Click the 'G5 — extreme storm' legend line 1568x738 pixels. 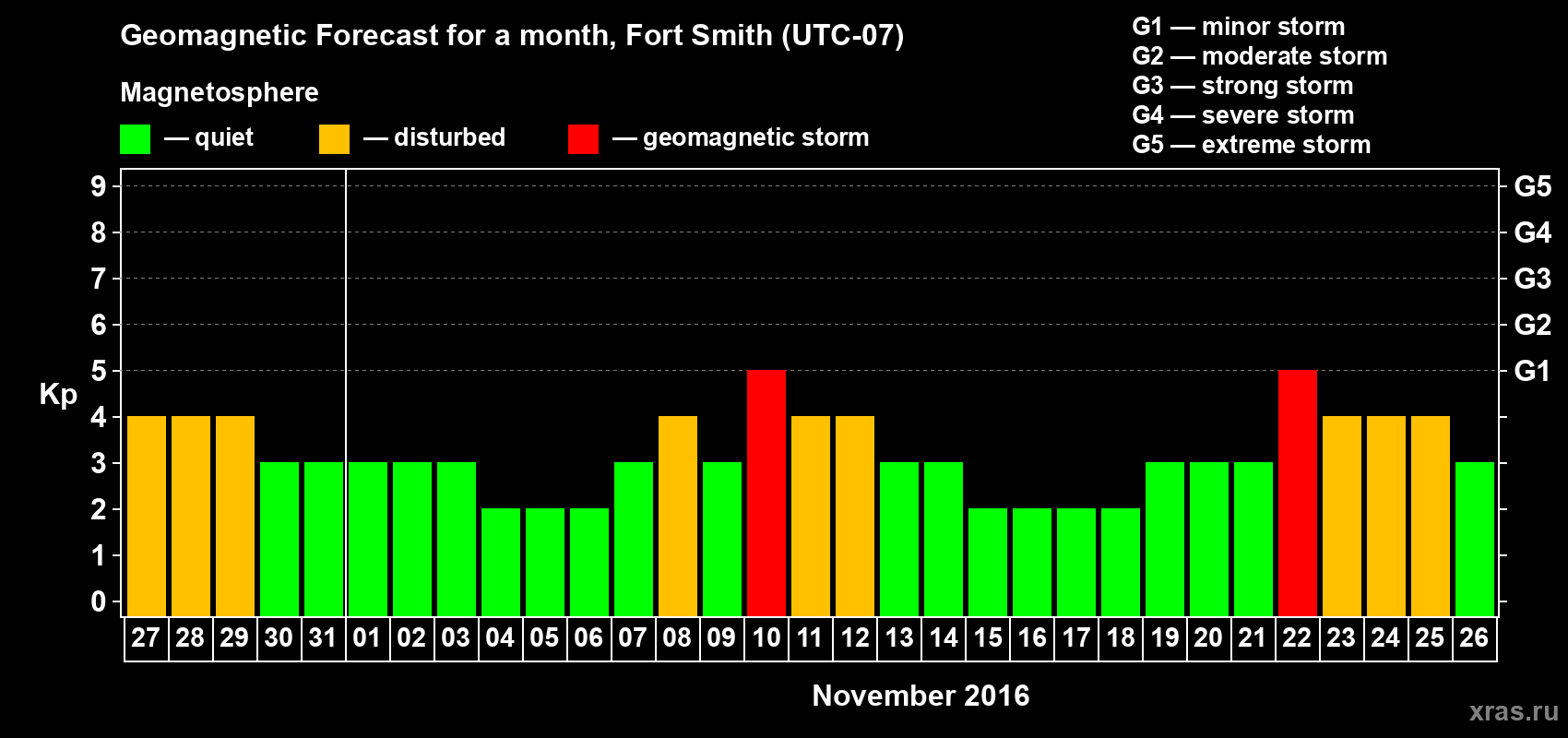(x=1252, y=145)
